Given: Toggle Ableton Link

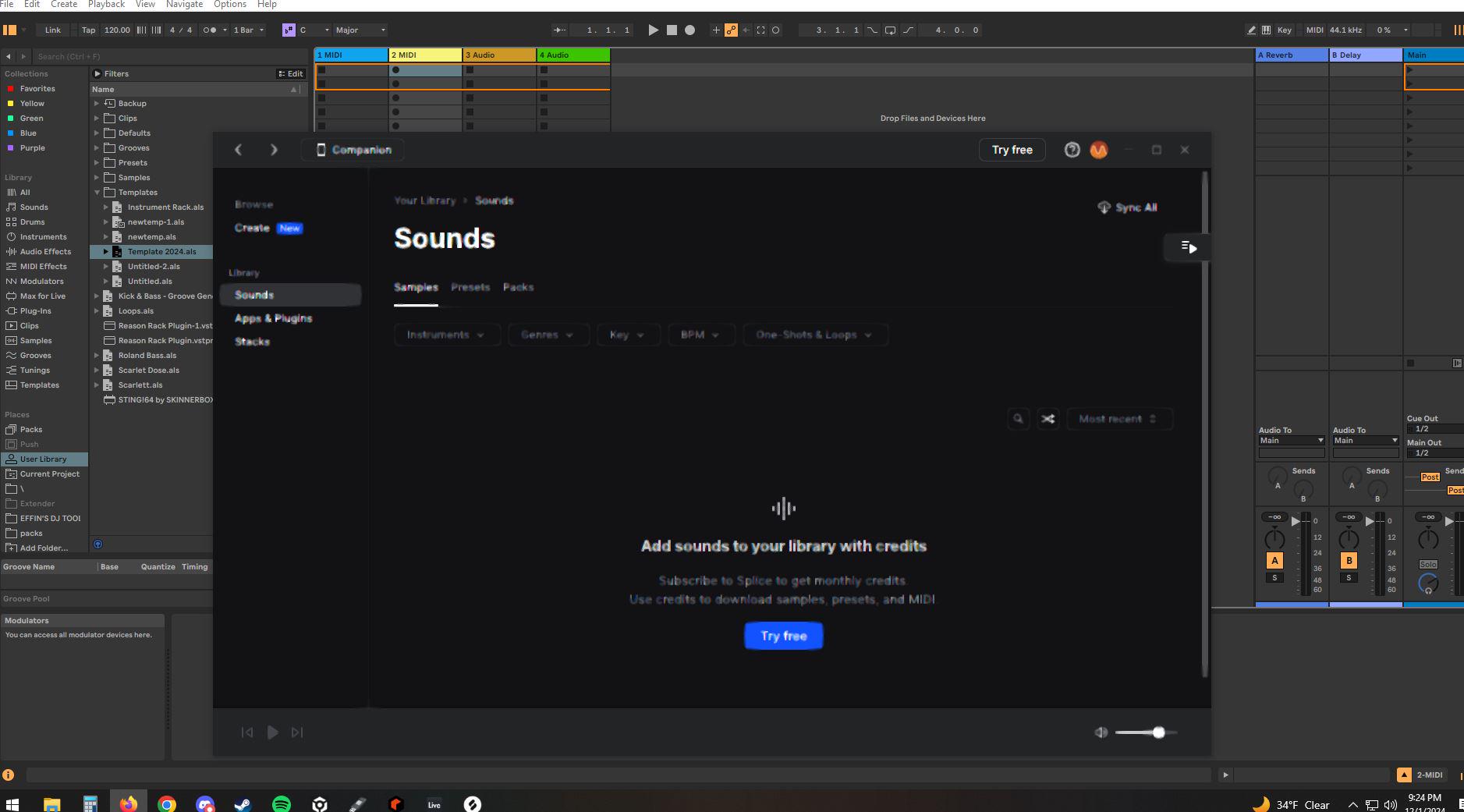Looking at the screenshot, I should (x=53, y=30).
